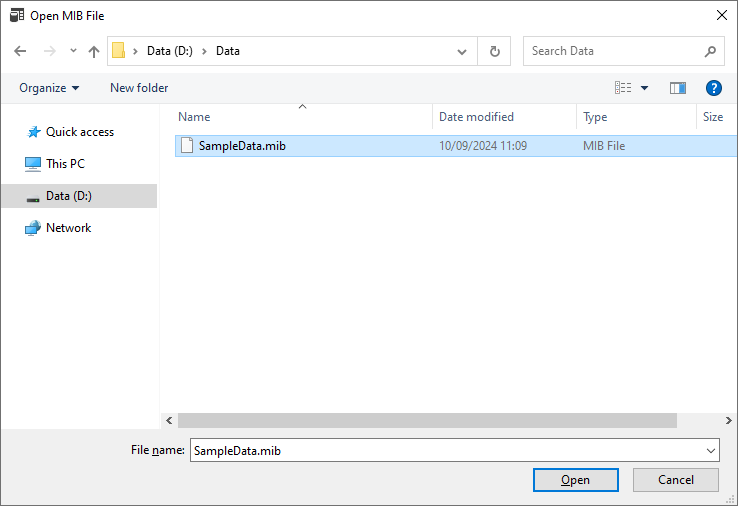
Task: Refresh the Data folder listing
Action: click(x=494, y=51)
